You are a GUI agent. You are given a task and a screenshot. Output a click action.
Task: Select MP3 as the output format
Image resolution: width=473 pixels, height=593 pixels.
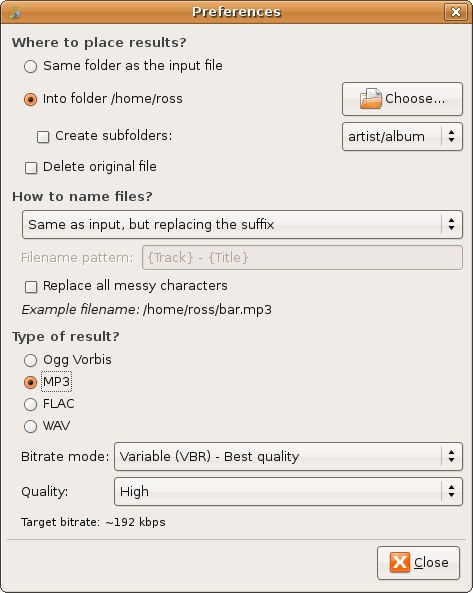click(x=31, y=382)
